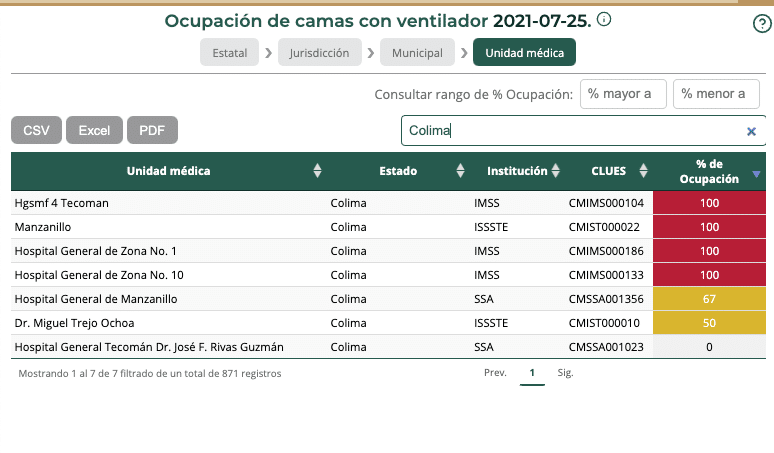Click the % menor a input field
Screen dimensions: 774x453
(x=715, y=94)
